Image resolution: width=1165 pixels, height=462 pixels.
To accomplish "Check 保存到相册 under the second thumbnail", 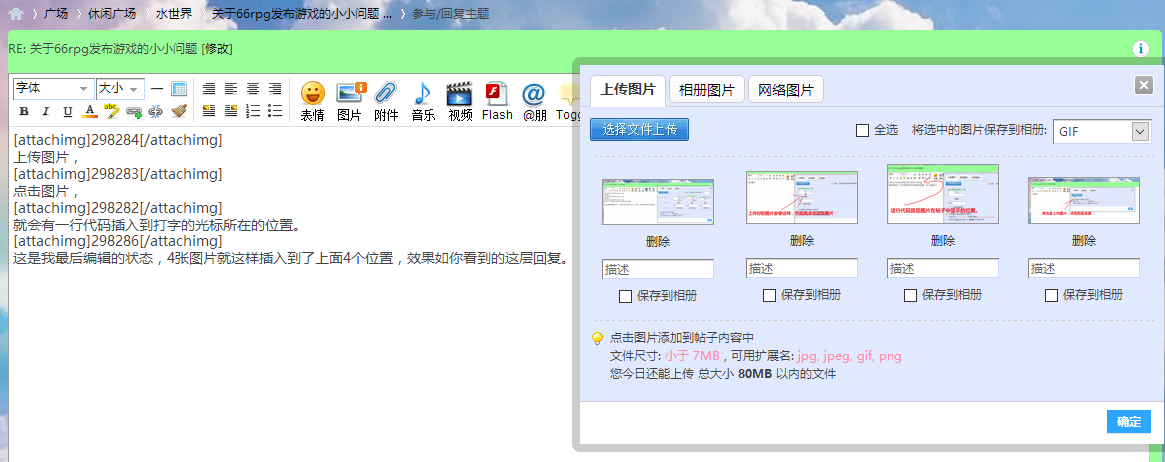I will 770,296.
